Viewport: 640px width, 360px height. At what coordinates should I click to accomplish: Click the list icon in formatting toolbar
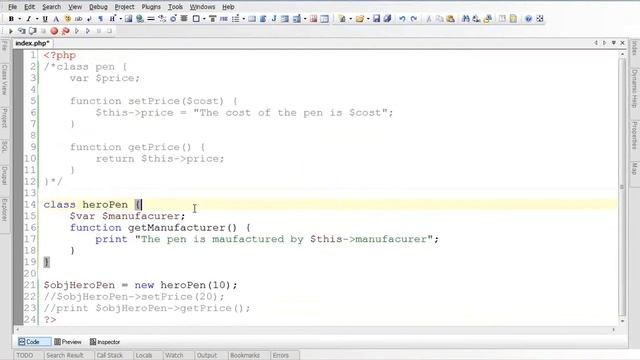(236, 19)
